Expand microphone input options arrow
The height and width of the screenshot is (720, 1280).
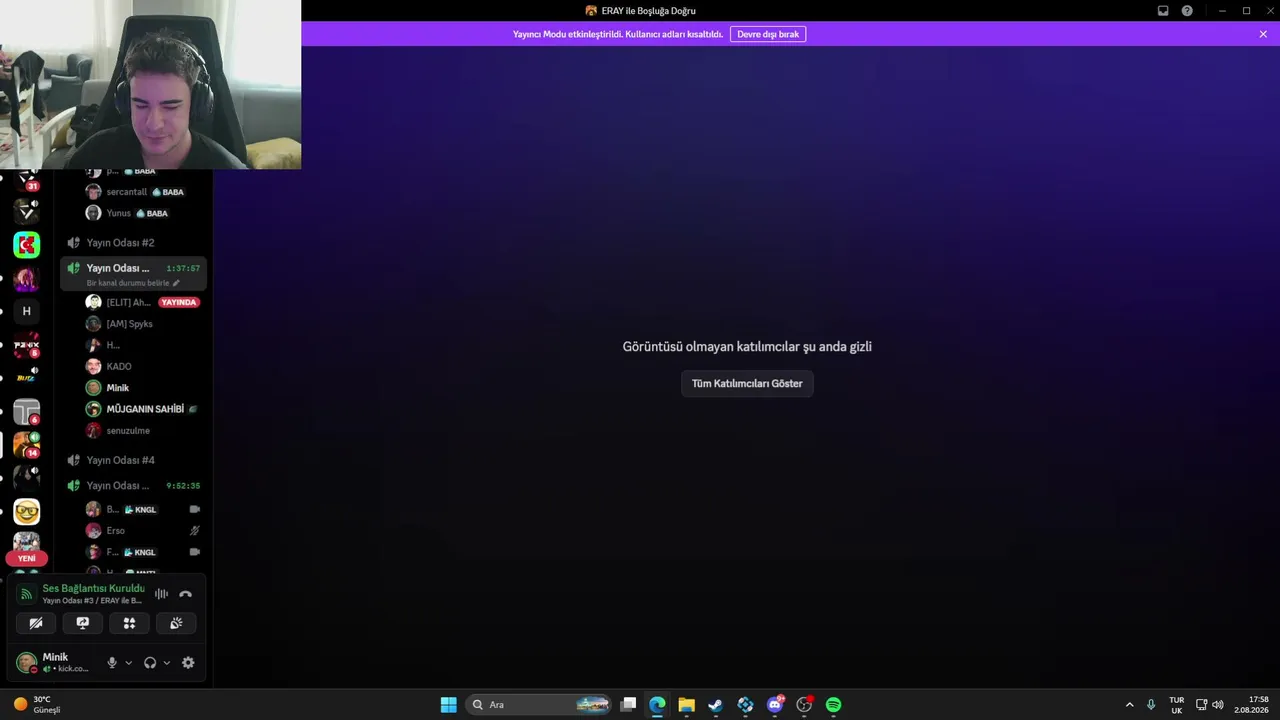tap(128, 663)
